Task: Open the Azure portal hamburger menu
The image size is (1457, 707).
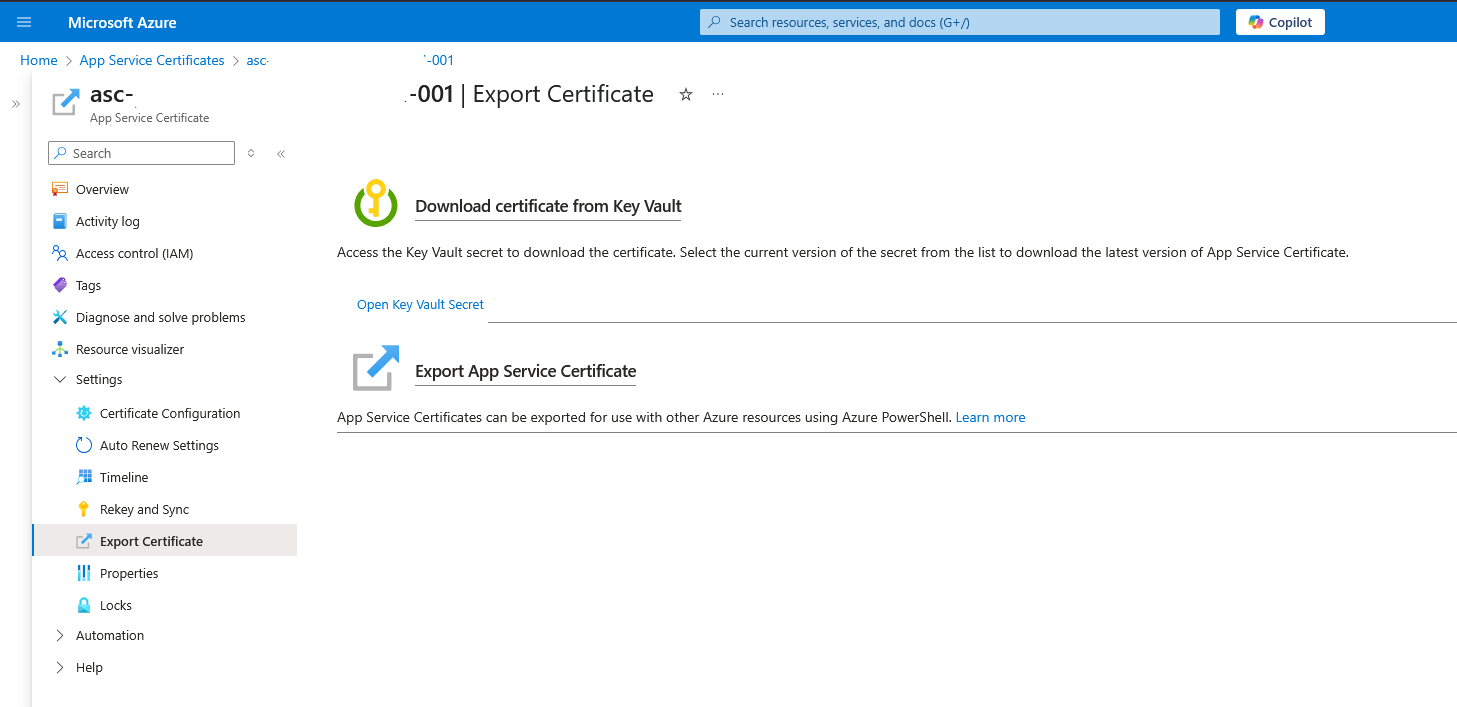Action: (24, 22)
